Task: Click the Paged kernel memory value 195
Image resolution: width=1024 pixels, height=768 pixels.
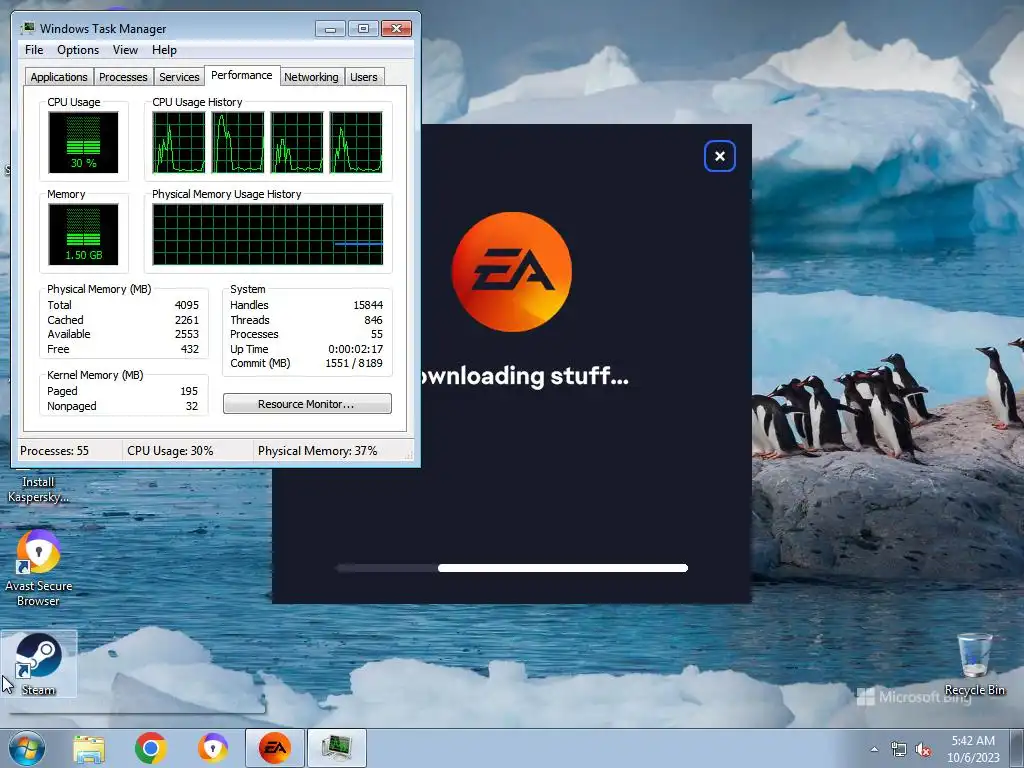Action: pyautogui.click(x=189, y=391)
